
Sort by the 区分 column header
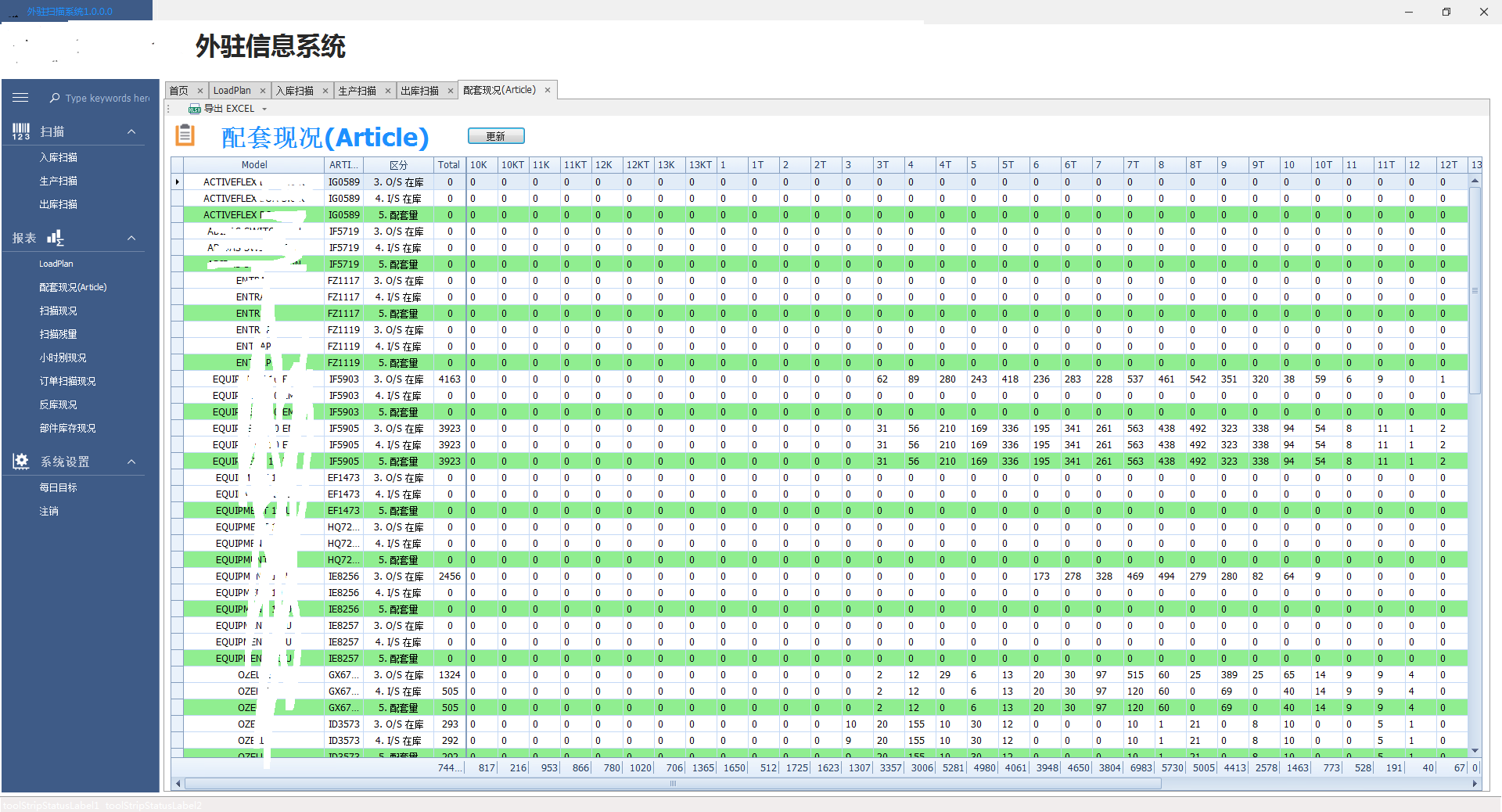399,165
